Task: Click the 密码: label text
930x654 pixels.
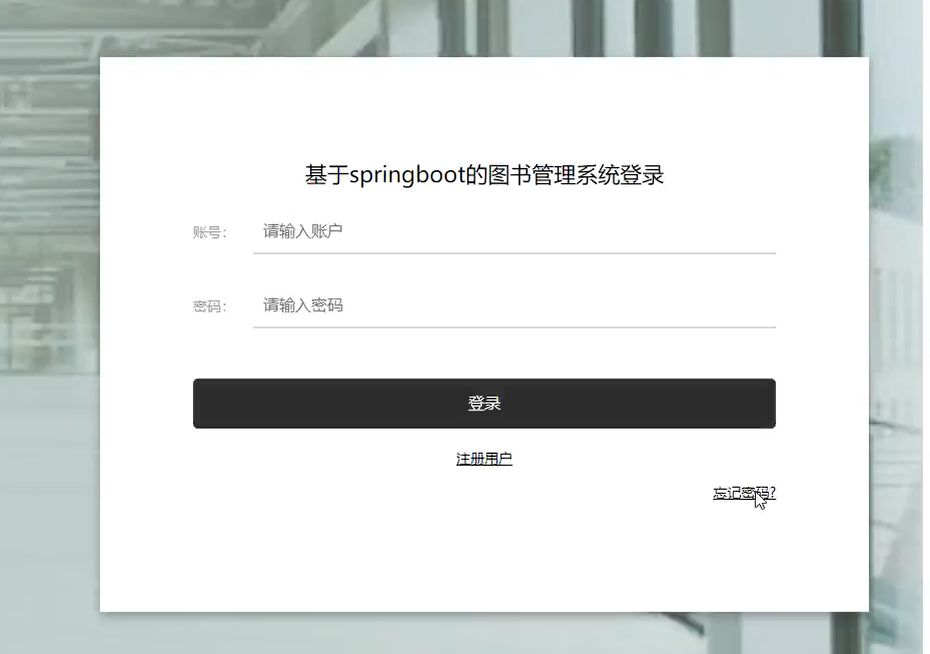Action: pyautogui.click(x=210, y=307)
